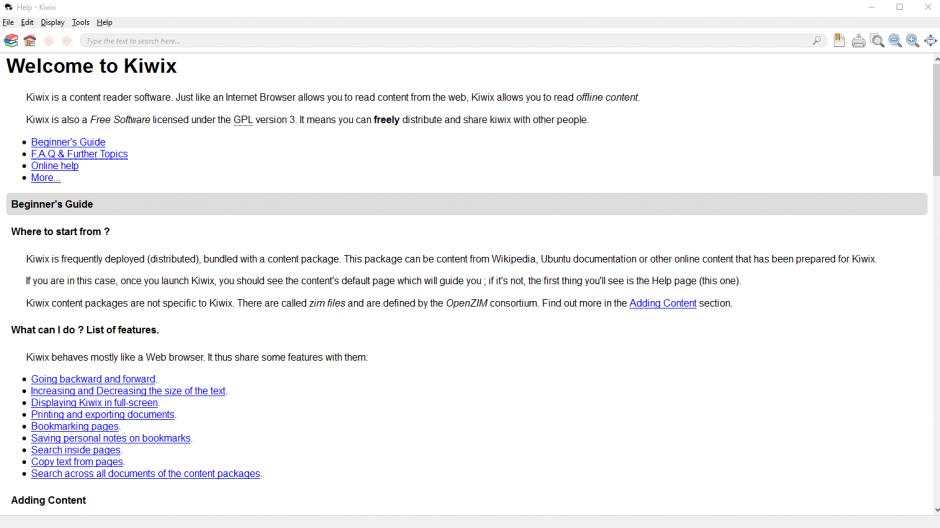Click the GPL abbreviation text
This screenshot has height=528, width=940.
click(243, 120)
